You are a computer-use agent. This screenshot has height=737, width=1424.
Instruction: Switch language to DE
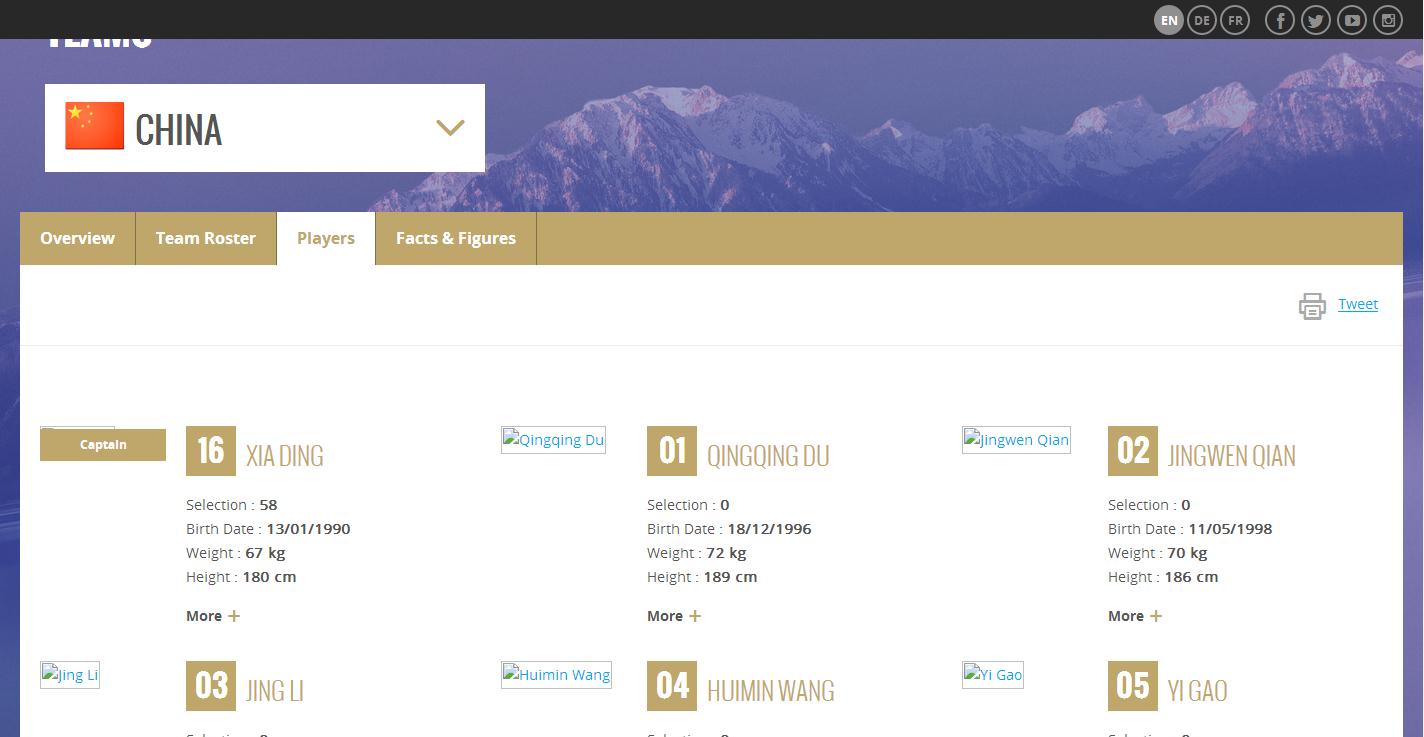coord(1202,20)
